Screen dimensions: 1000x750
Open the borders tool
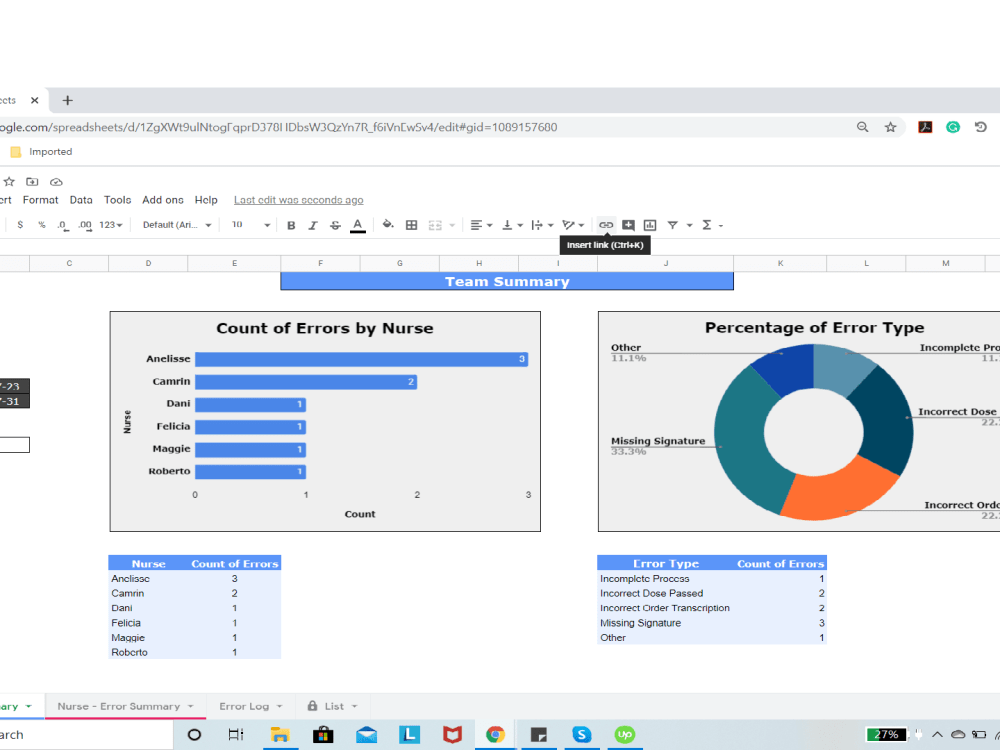pos(411,225)
